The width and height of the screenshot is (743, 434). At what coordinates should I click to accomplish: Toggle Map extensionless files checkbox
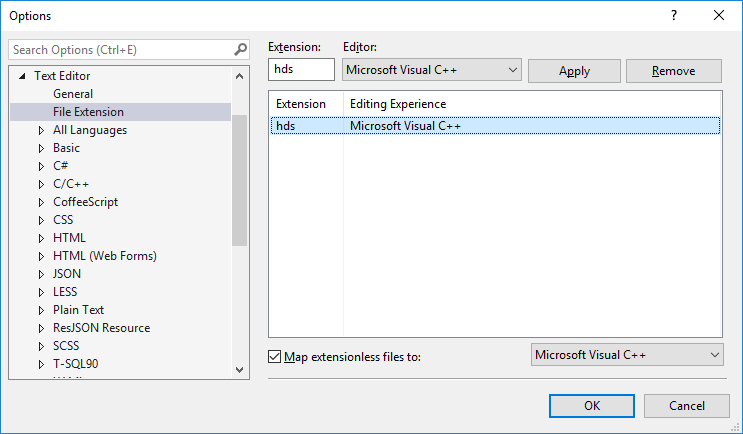(x=276, y=356)
